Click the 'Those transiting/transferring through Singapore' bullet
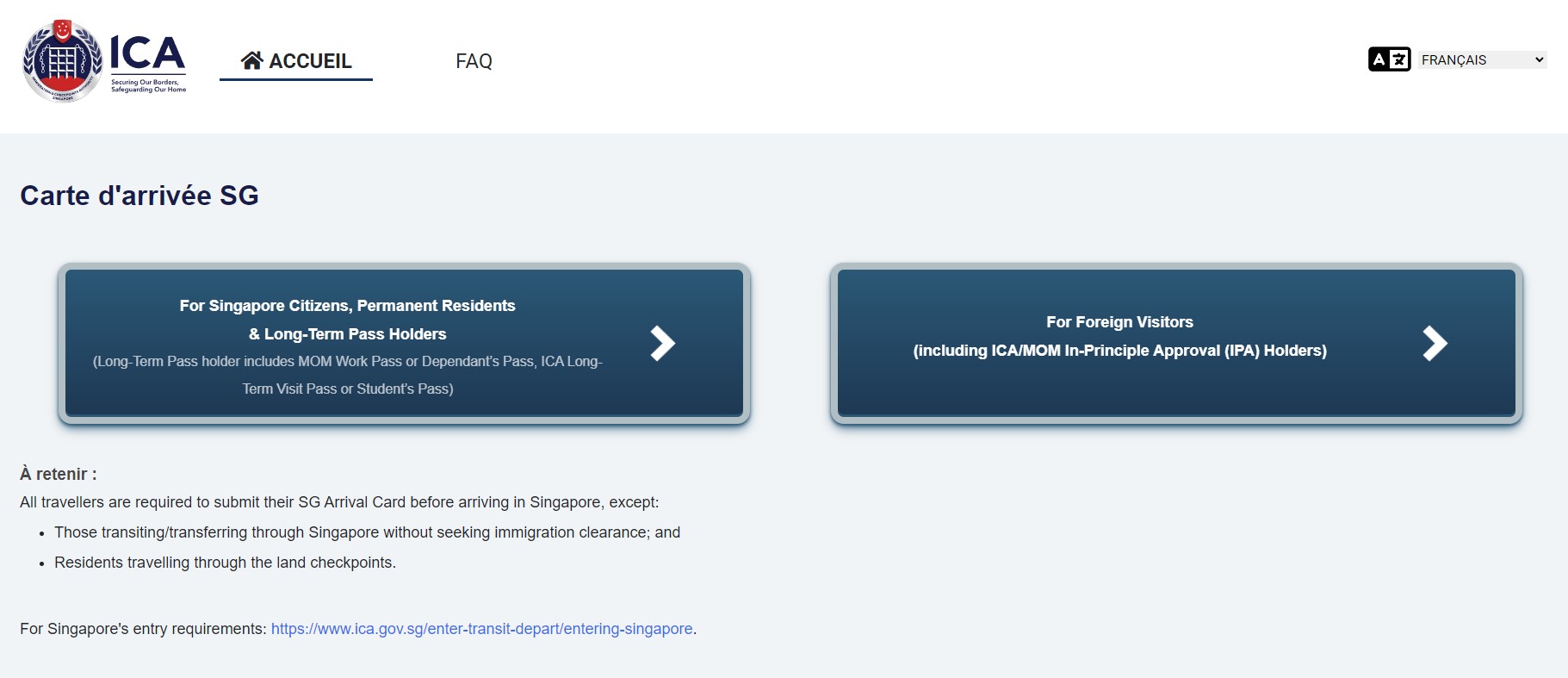The image size is (1568, 678). (368, 532)
